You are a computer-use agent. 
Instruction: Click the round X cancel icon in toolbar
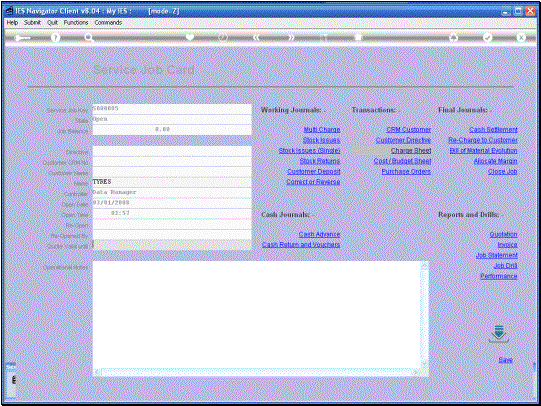521,38
